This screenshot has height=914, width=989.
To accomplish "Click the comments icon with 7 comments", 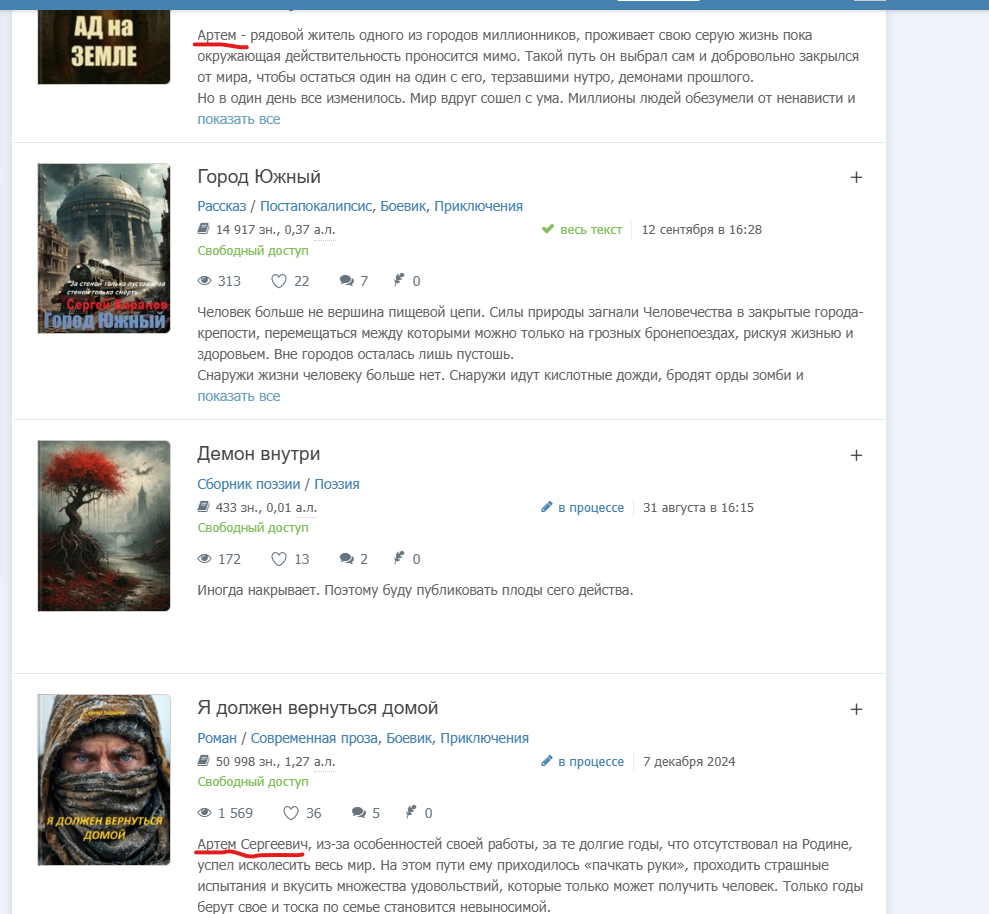I will (346, 281).
